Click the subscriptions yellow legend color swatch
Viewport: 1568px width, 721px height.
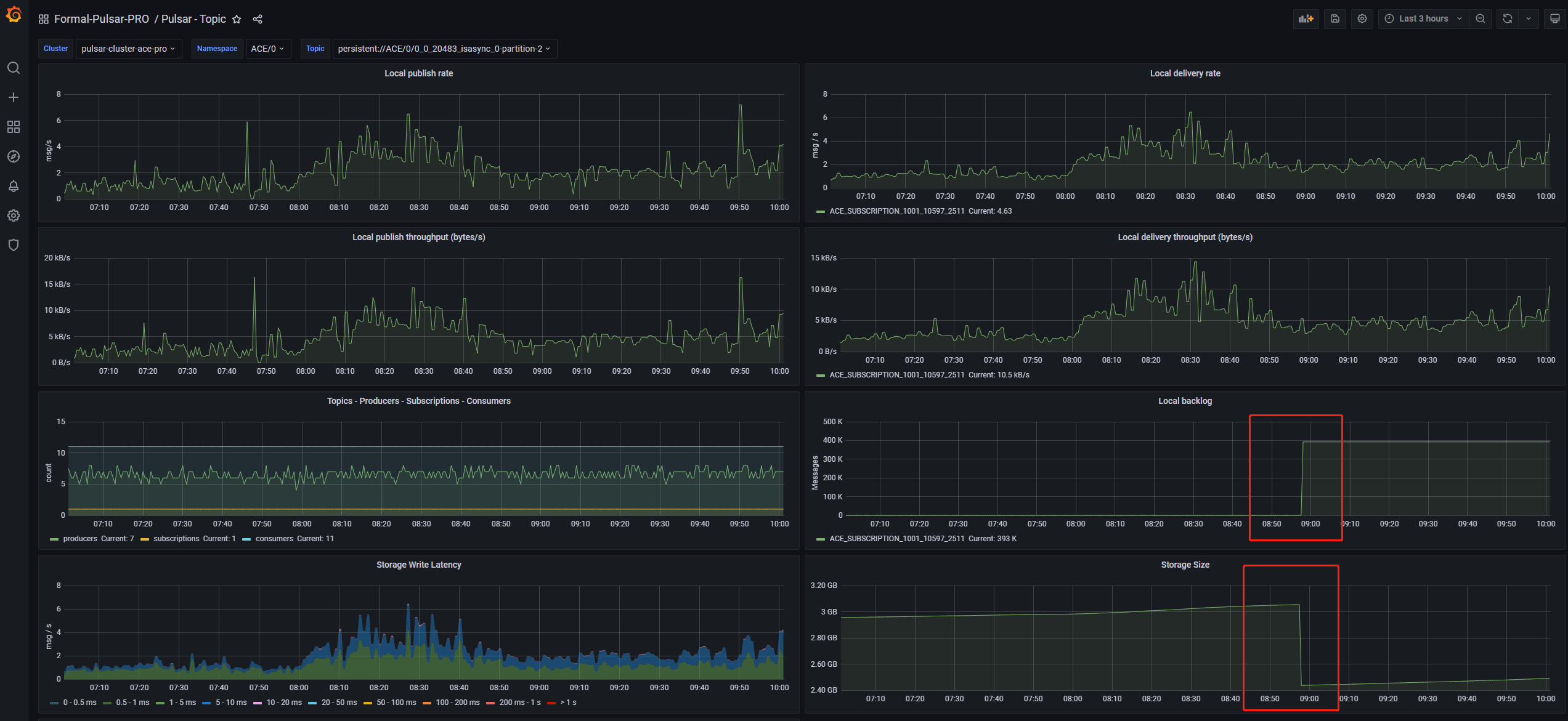[x=145, y=539]
